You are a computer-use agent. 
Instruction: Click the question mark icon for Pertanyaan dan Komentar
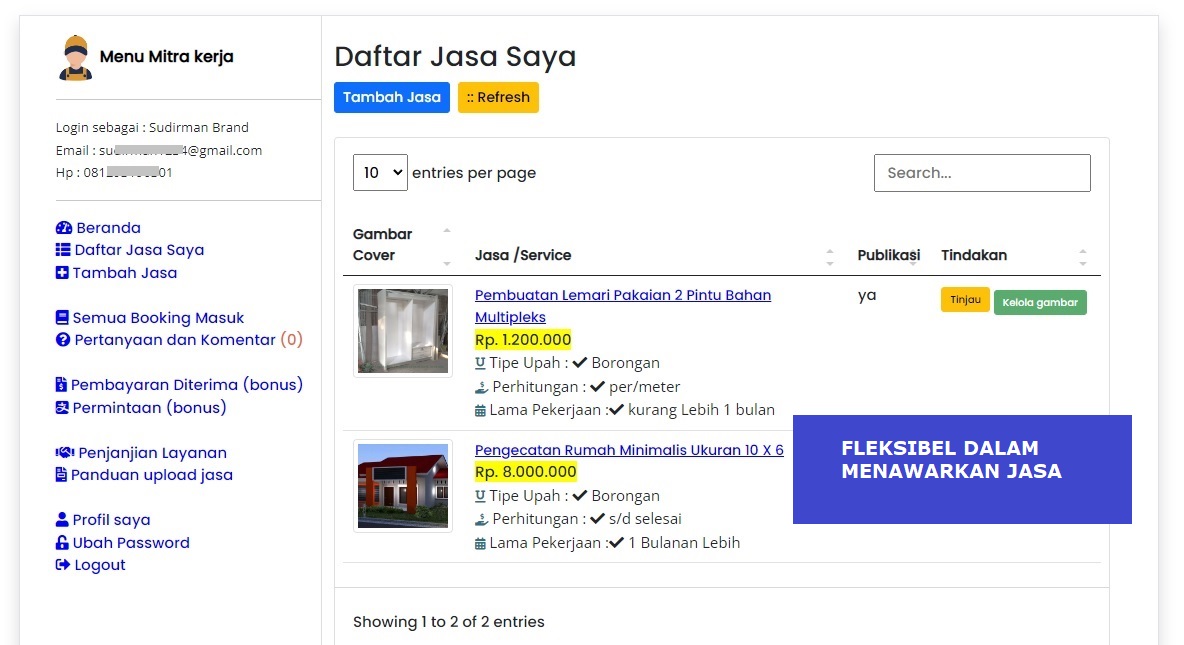[63, 340]
